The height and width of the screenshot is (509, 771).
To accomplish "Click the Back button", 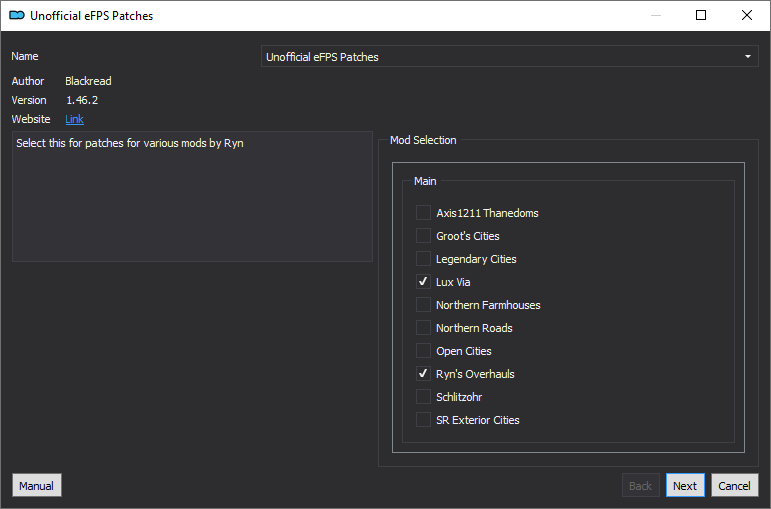I will 640,486.
